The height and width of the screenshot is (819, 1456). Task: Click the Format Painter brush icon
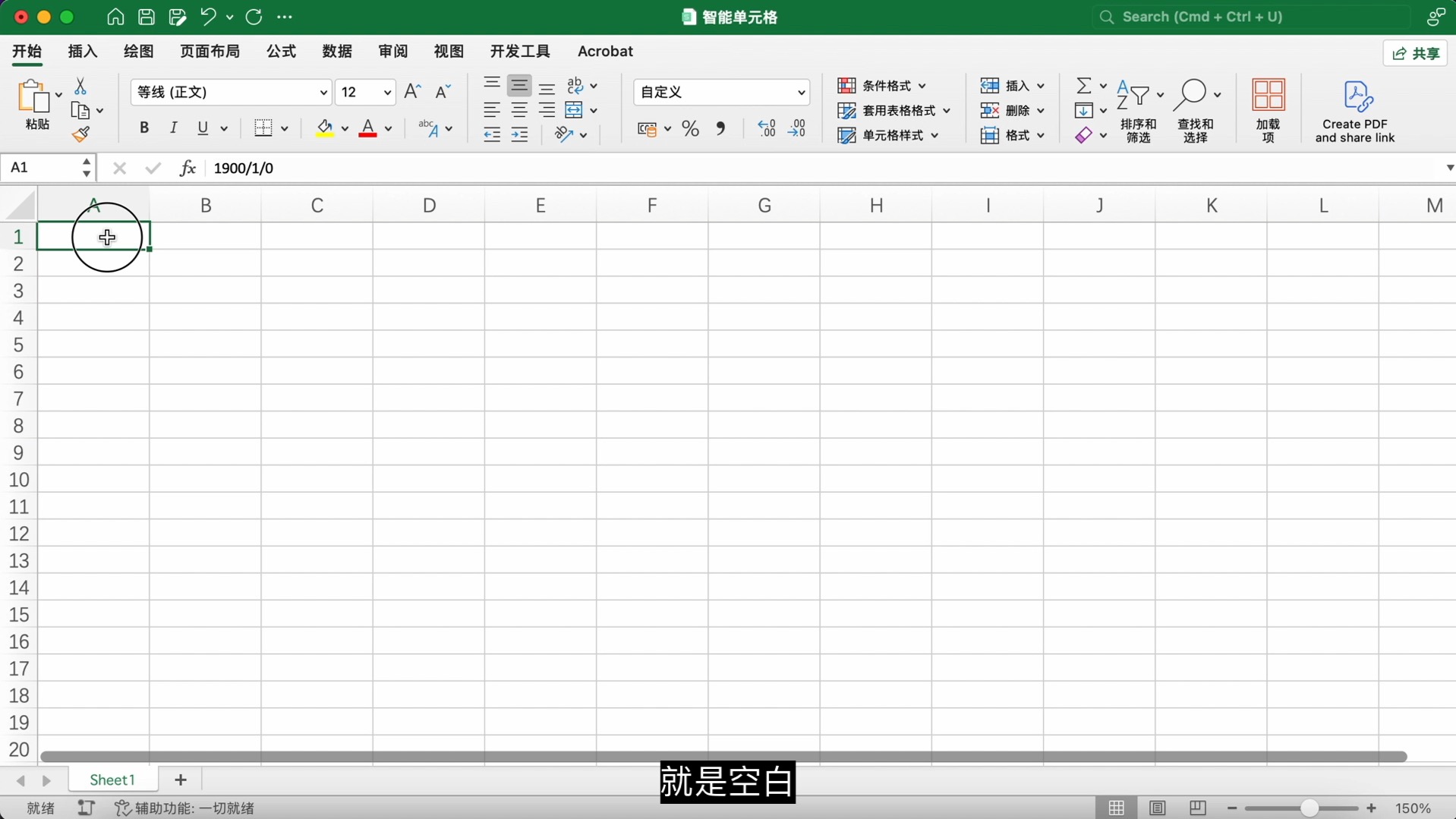click(80, 134)
